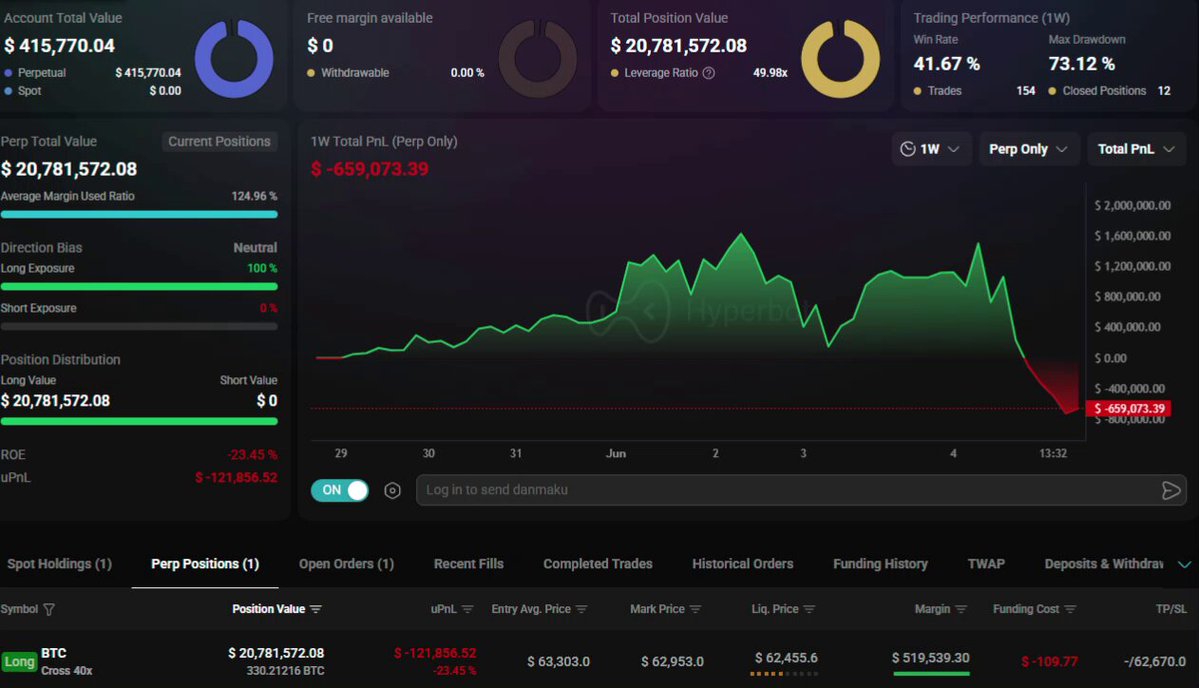Screen dimensions: 1199x688
Task: Open Deposits & Withdrawals tab
Action: point(1104,564)
